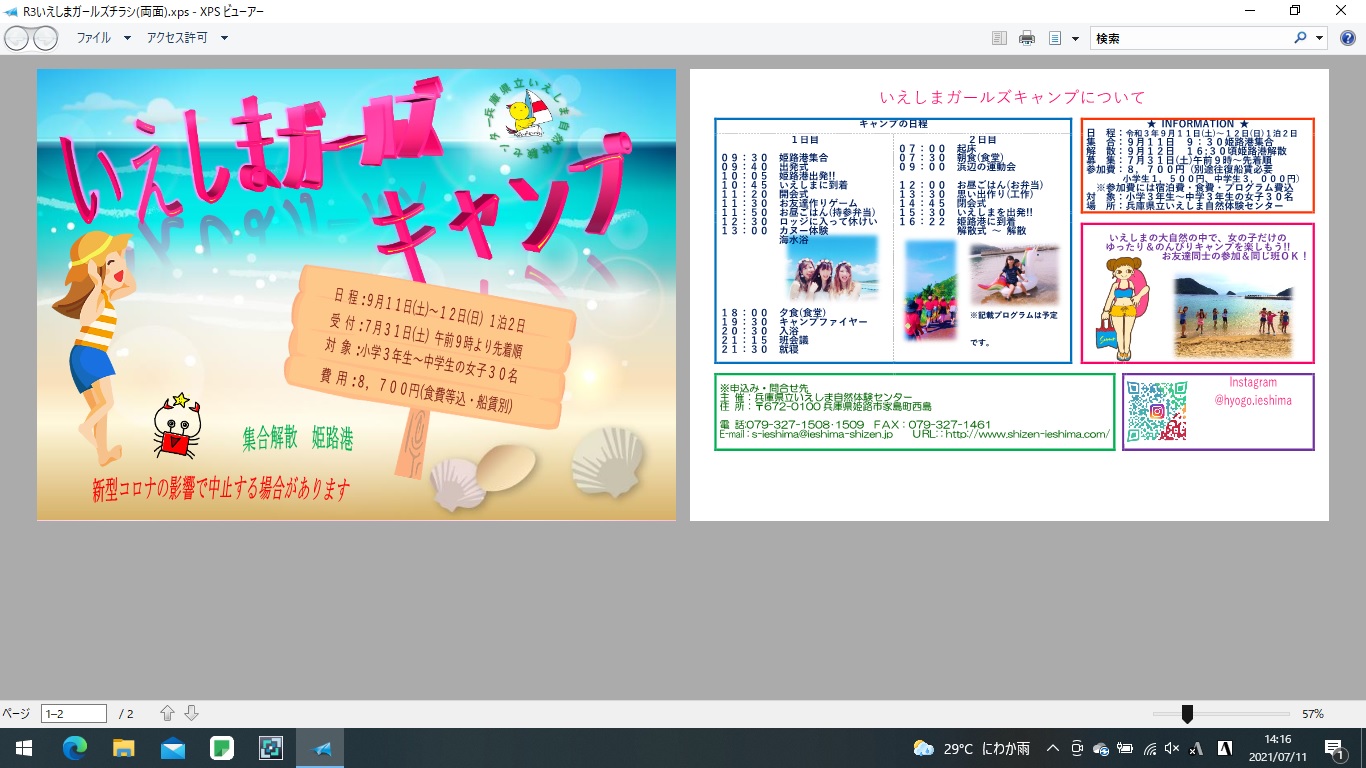Click the XPS Viewer taskbar icon
1366x768 pixels.
pos(320,747)
